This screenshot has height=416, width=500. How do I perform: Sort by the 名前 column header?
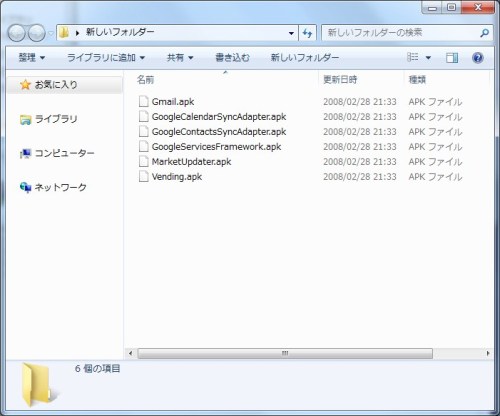pos(146,80)
